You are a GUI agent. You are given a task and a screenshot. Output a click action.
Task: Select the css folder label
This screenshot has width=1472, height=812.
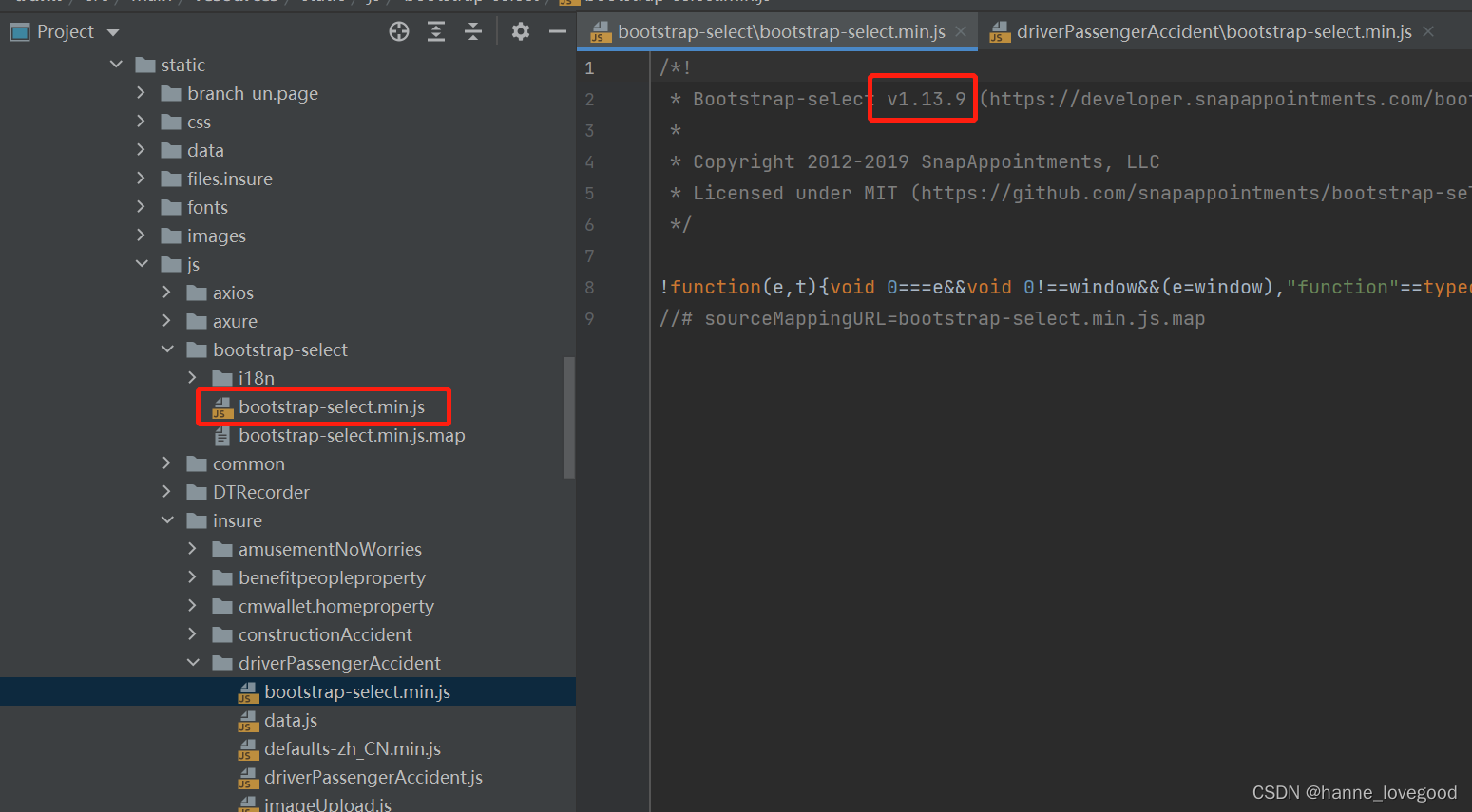click(199, 122)
